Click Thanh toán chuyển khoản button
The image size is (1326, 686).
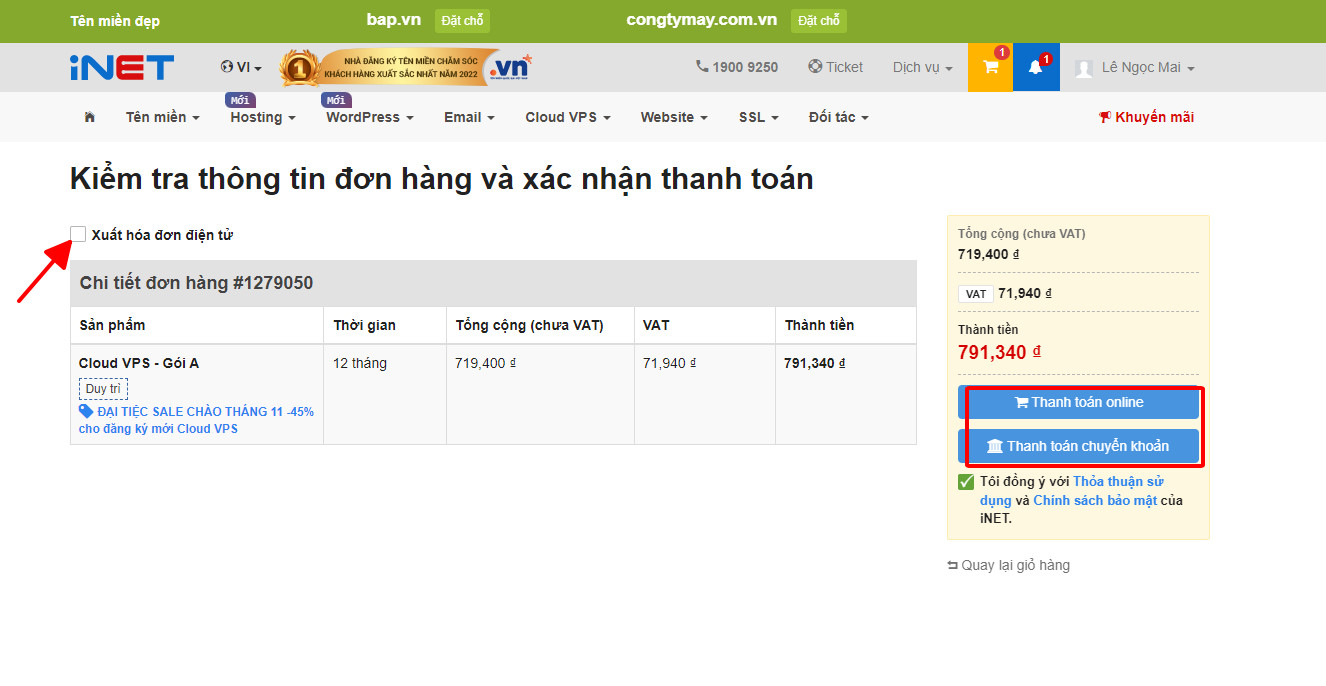click(1078, 446)
